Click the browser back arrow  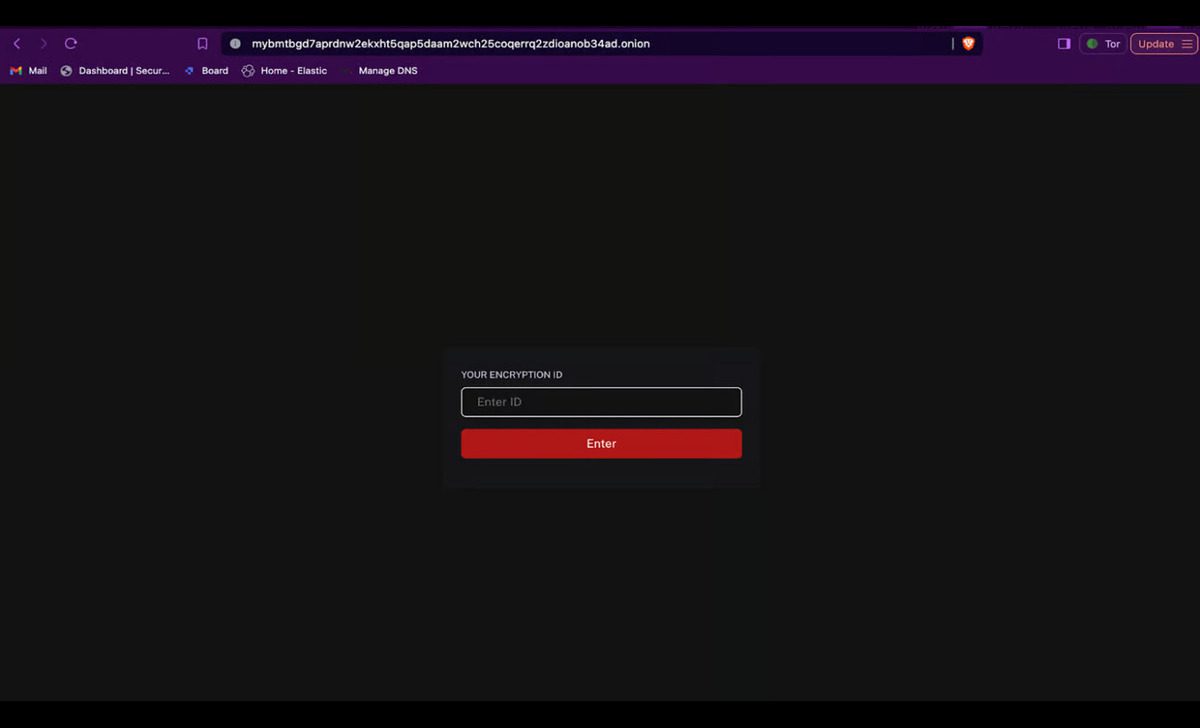(17, 44)
